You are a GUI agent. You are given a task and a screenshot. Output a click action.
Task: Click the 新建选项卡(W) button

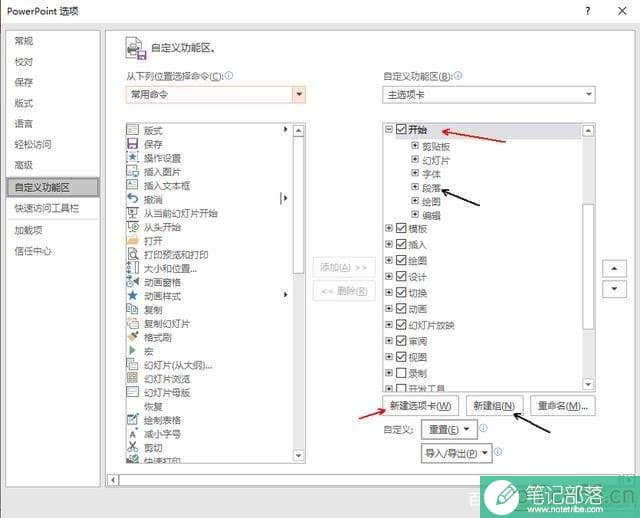[x=420, y=405]
